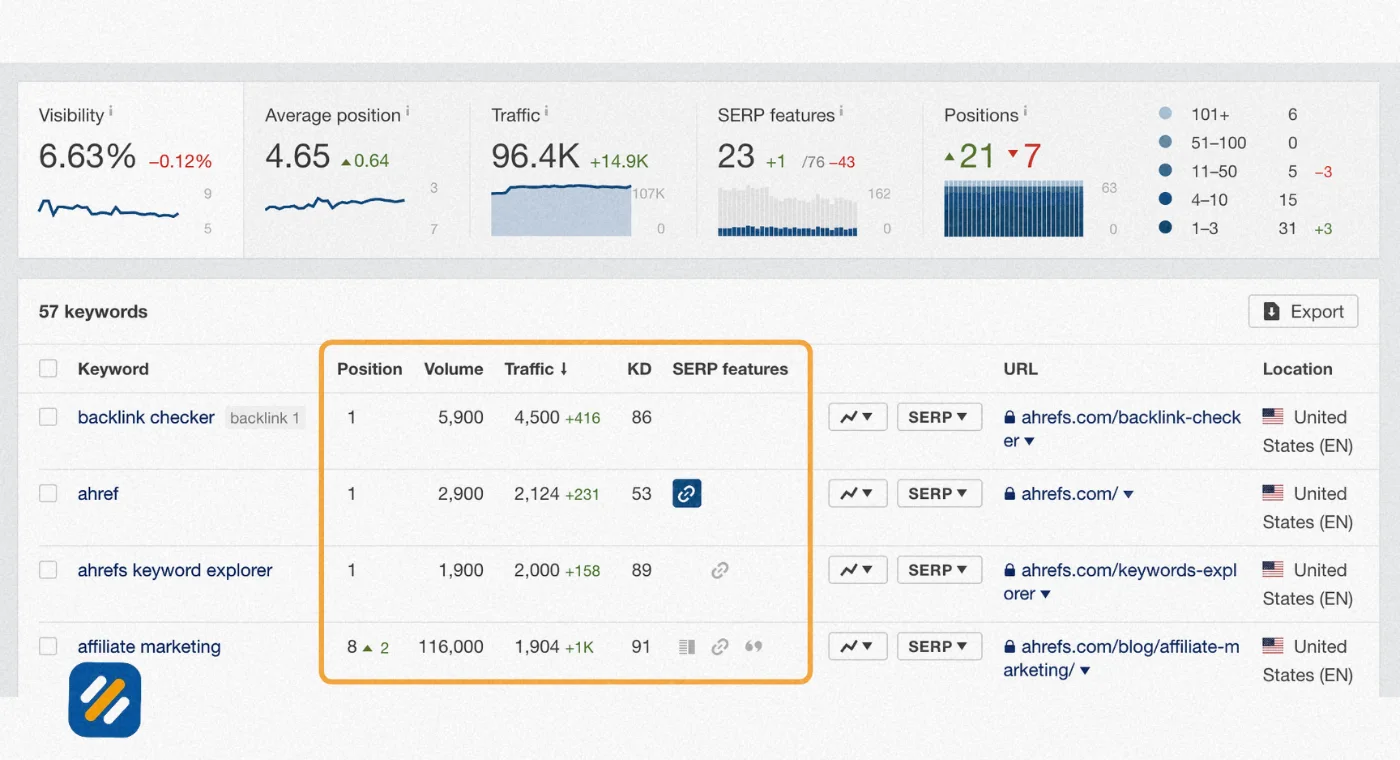This screenshot has width=1400, height=760.
Task: Check the ahref keyword row checkbox
Action: (48, 493)
